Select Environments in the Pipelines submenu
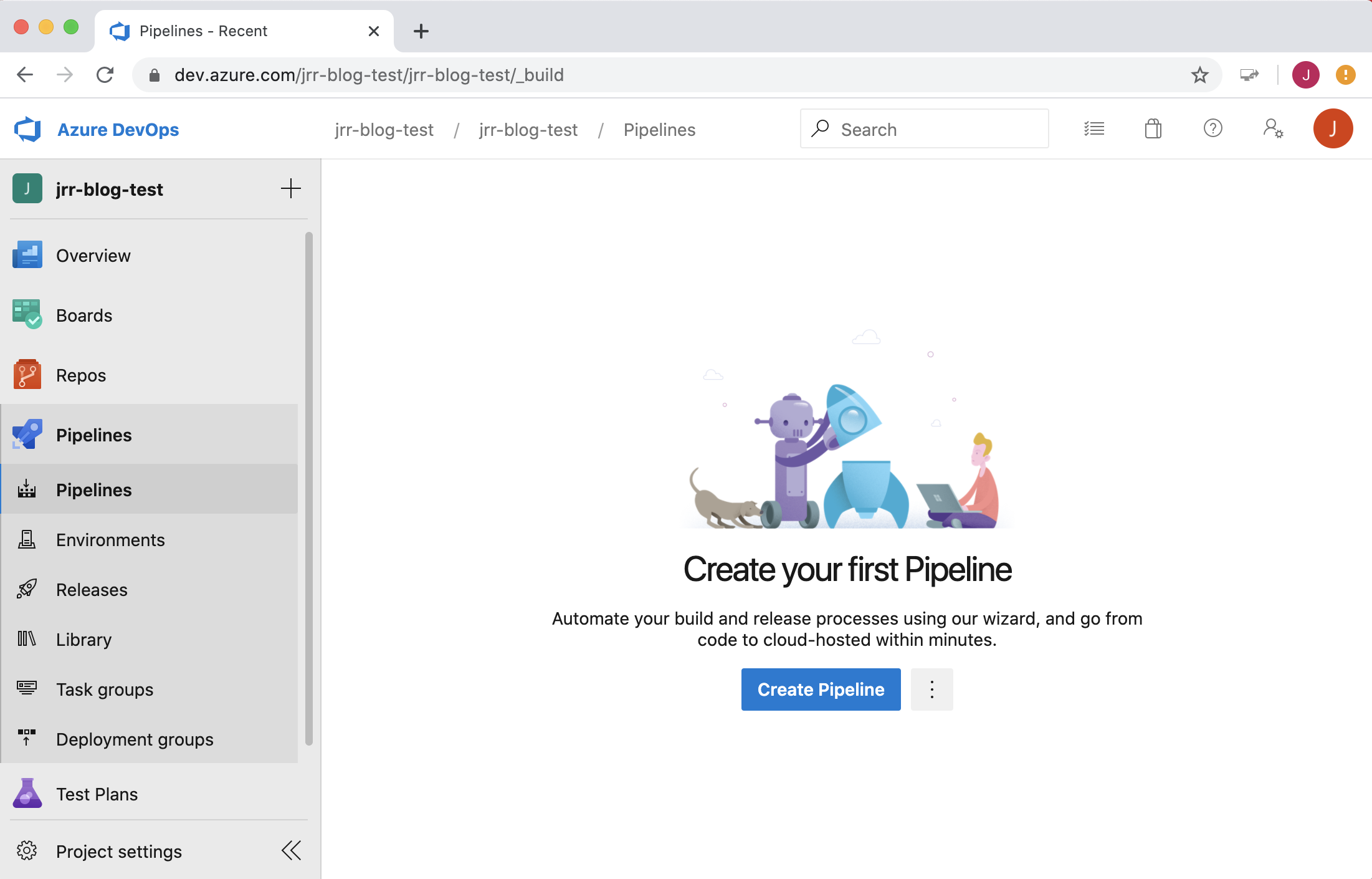 pos(110,540)
